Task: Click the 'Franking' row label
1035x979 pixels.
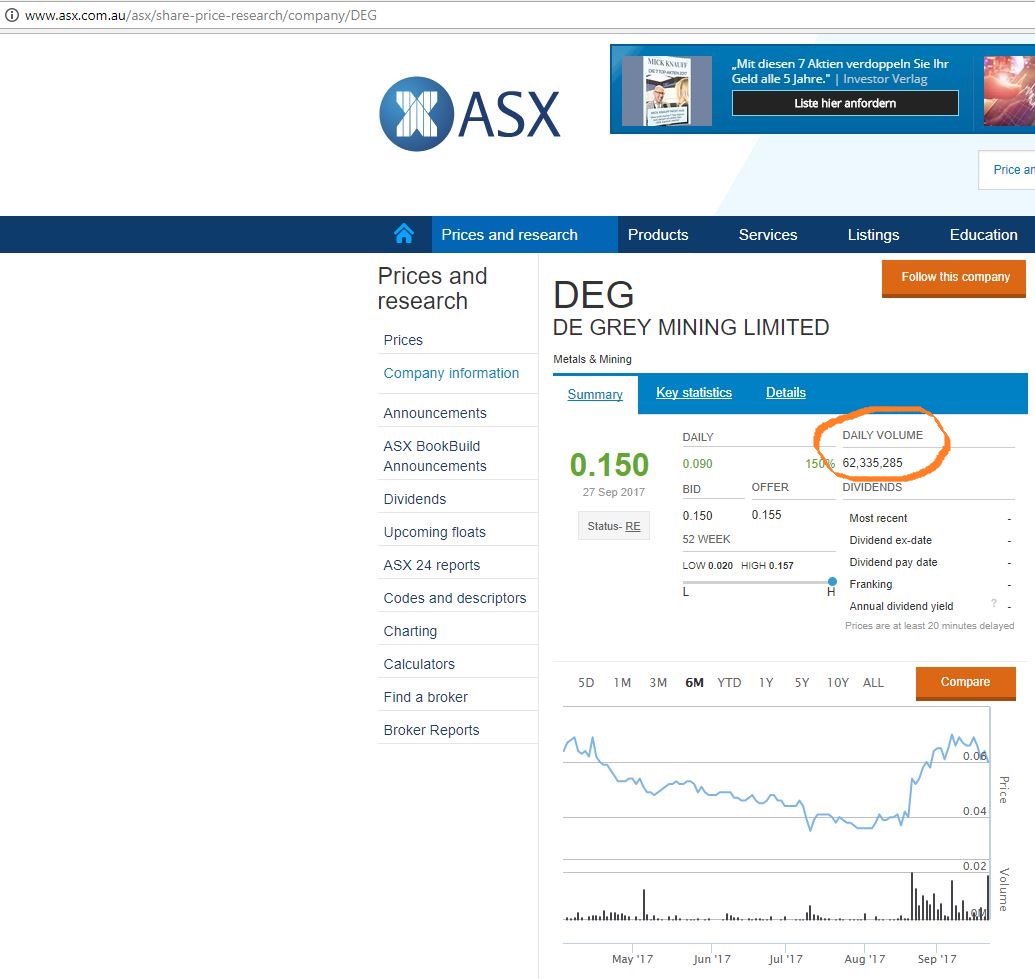Action: click(x=871, y=584)
